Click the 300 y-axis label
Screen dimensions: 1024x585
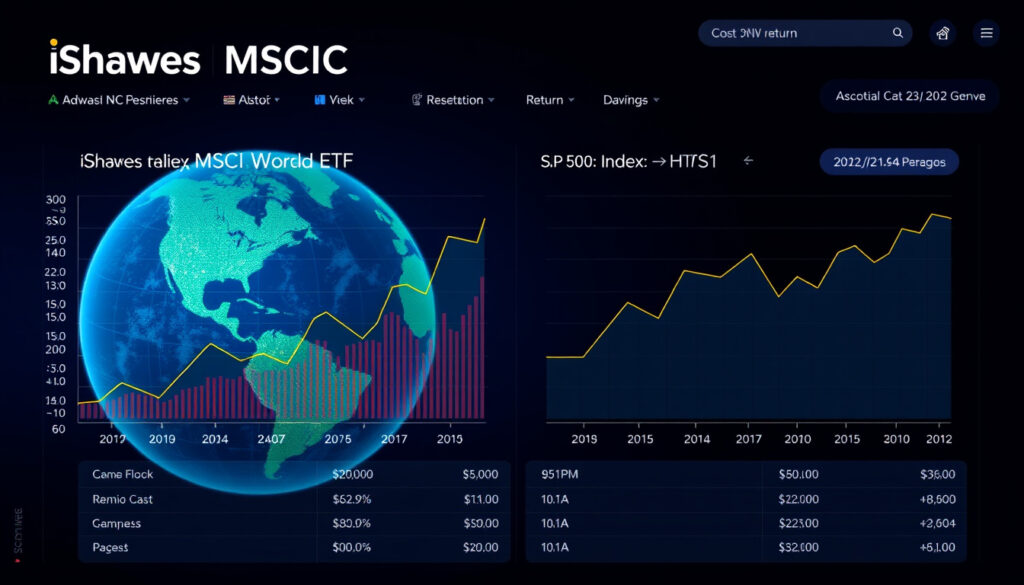(x=56, y=200)
